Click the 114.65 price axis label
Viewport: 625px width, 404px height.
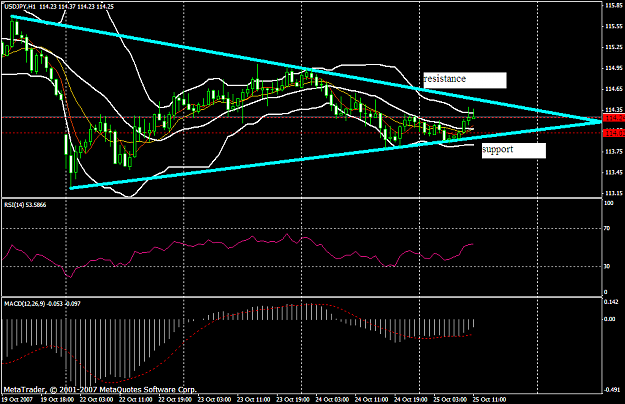coord(614,89)
